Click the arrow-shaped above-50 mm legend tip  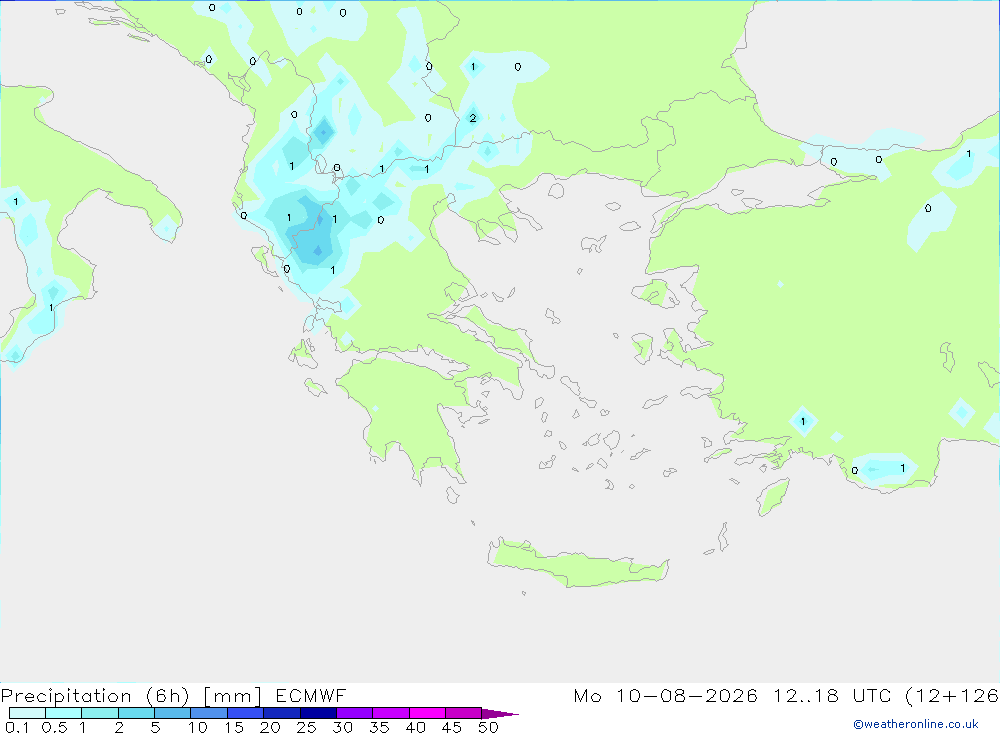(499, 713)
